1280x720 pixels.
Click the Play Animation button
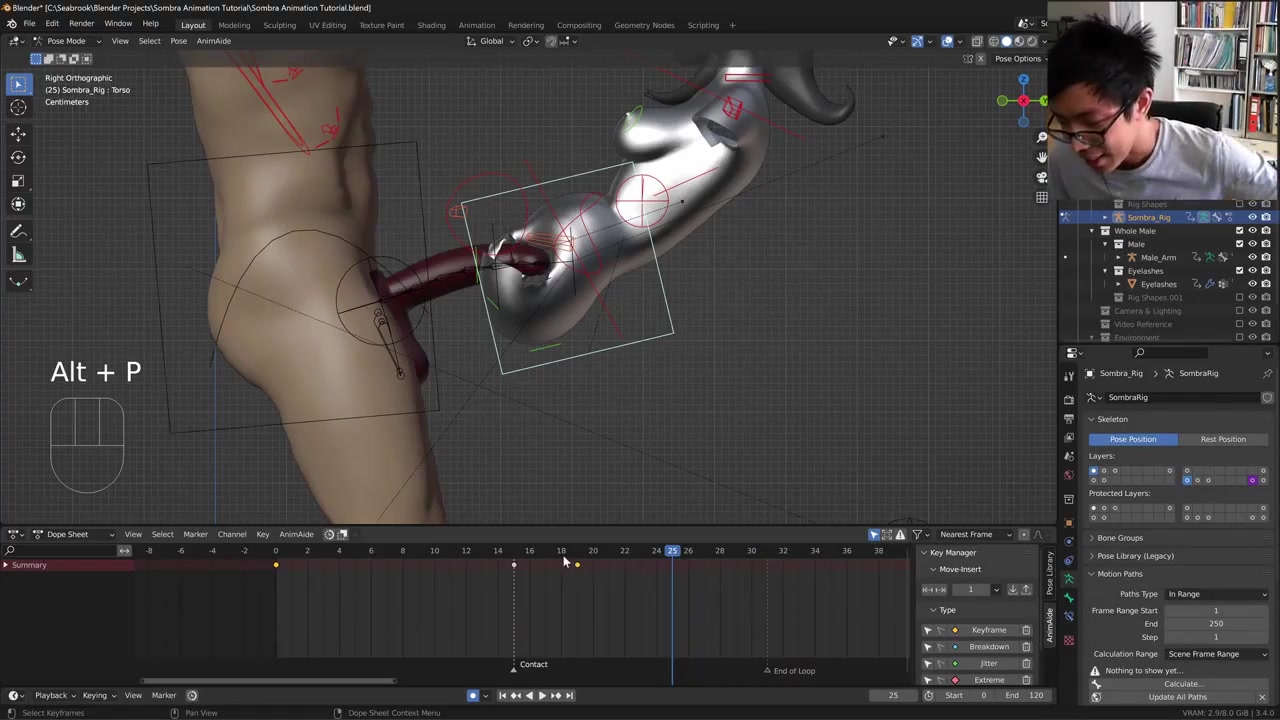click(541, 696)
